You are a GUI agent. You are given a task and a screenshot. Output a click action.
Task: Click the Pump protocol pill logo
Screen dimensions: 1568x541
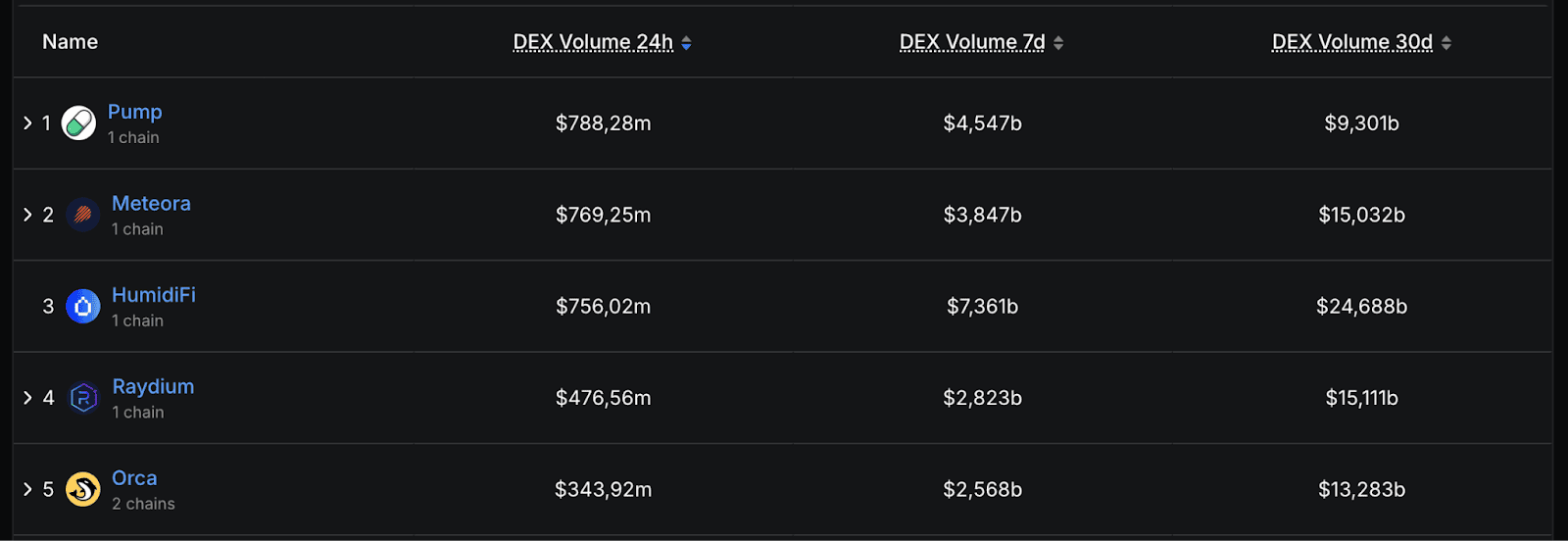point(78,123)
